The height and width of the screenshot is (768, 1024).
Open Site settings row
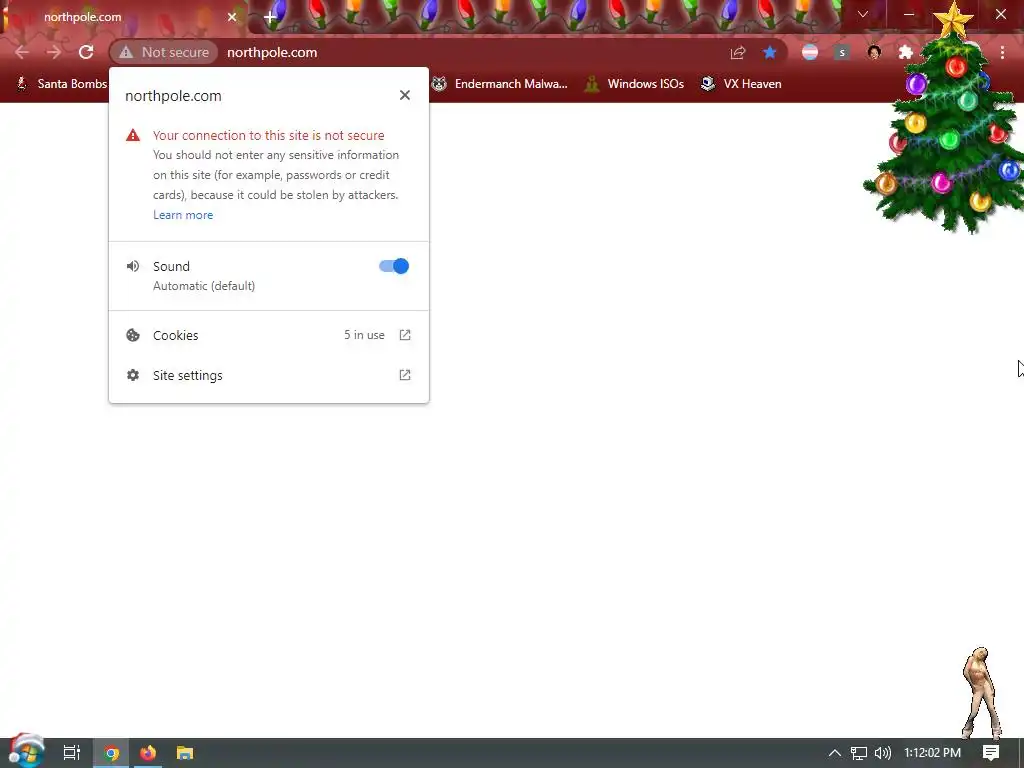(269, 376)
